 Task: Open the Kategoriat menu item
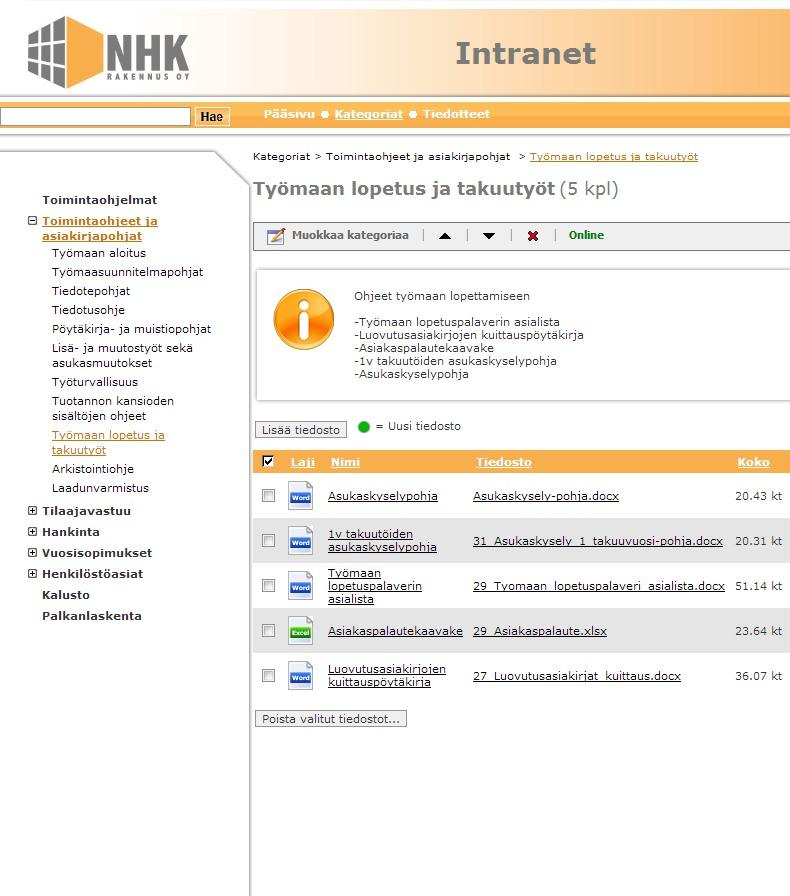click(369, 114)
